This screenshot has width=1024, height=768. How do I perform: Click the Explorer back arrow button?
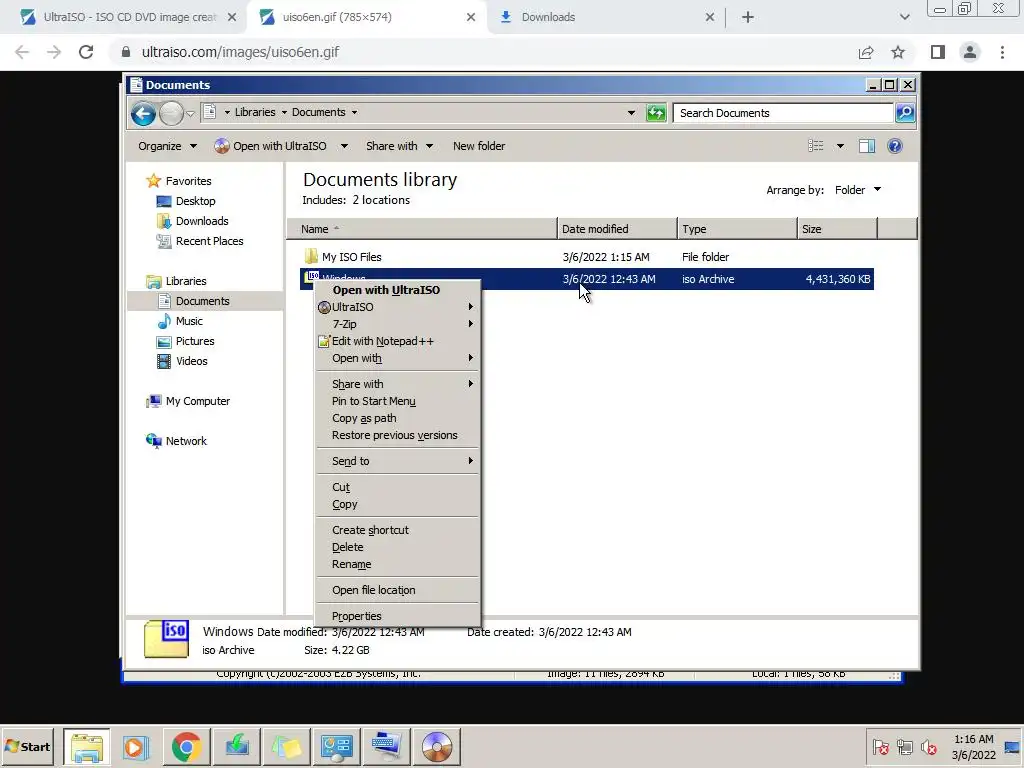143,114
